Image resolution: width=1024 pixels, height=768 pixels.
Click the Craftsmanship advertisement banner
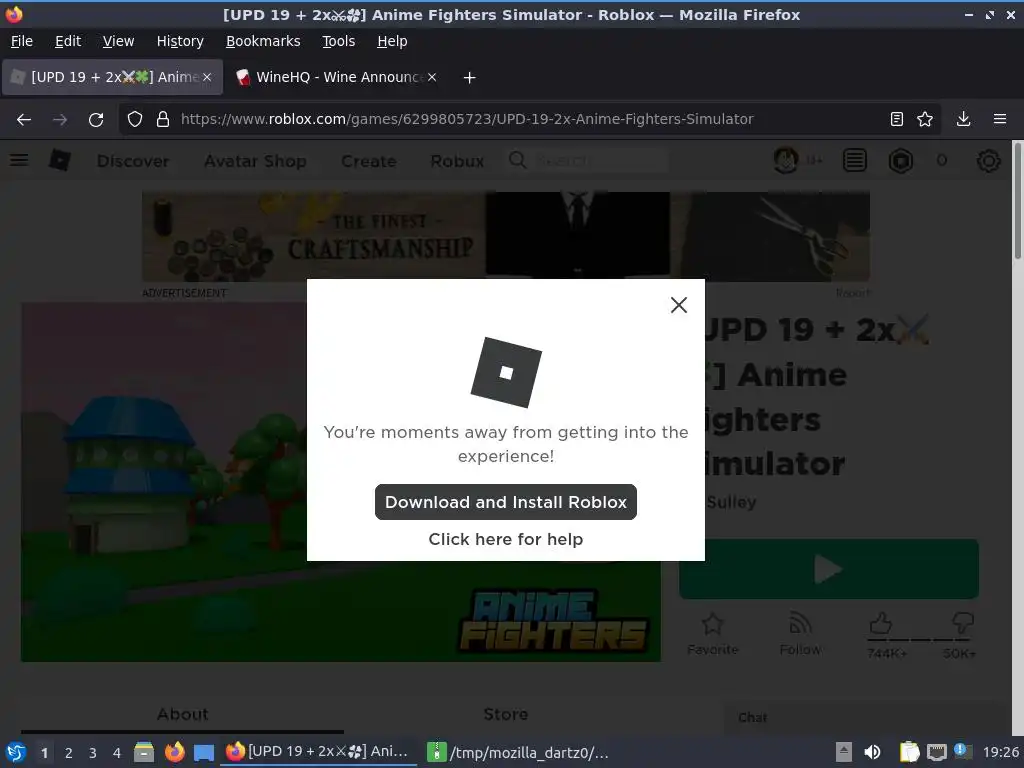click(x=505, y=236)
